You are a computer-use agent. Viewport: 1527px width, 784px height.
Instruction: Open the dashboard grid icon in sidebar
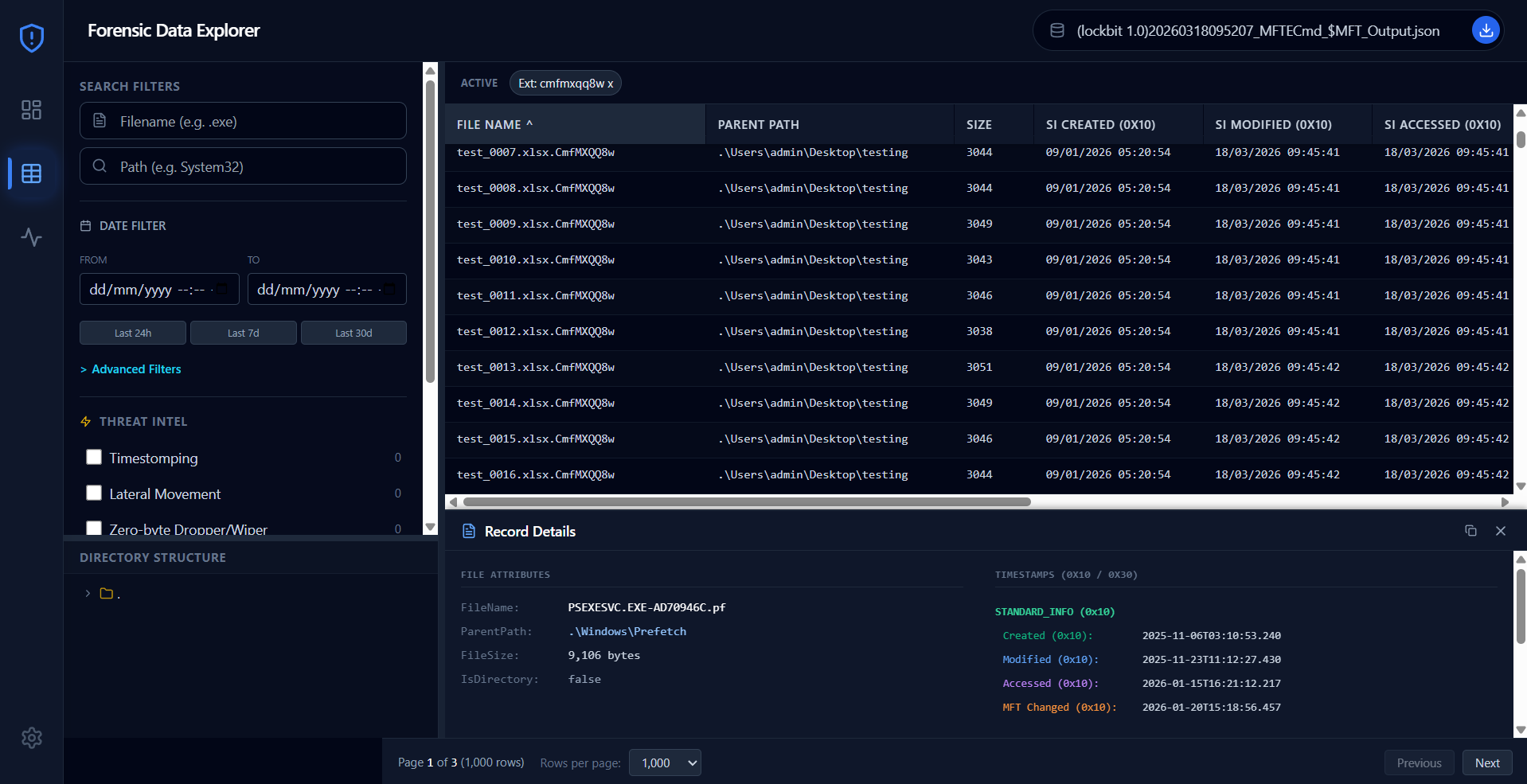point(31,110)
